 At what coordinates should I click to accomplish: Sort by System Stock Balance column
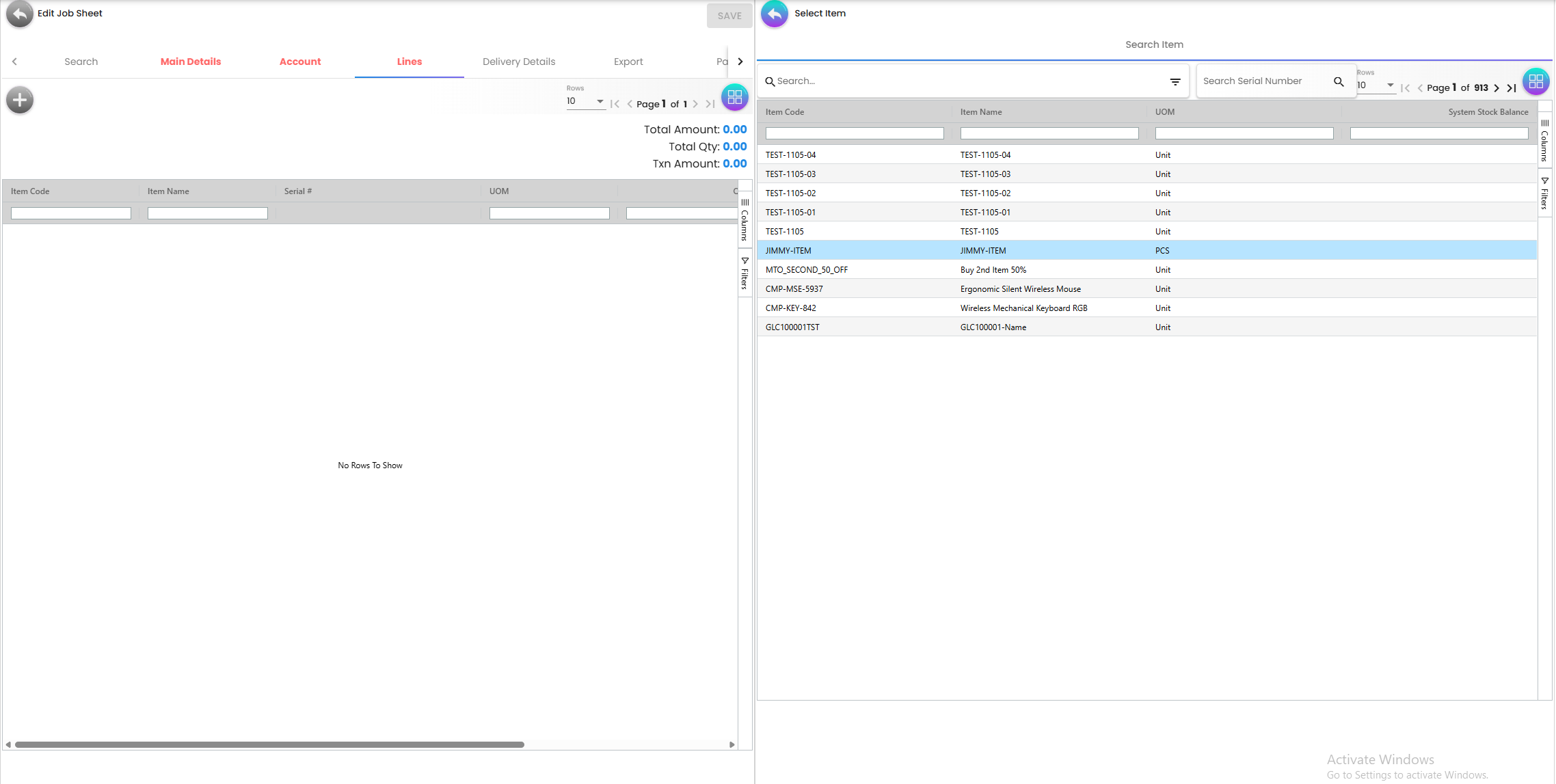(1488, 112)
